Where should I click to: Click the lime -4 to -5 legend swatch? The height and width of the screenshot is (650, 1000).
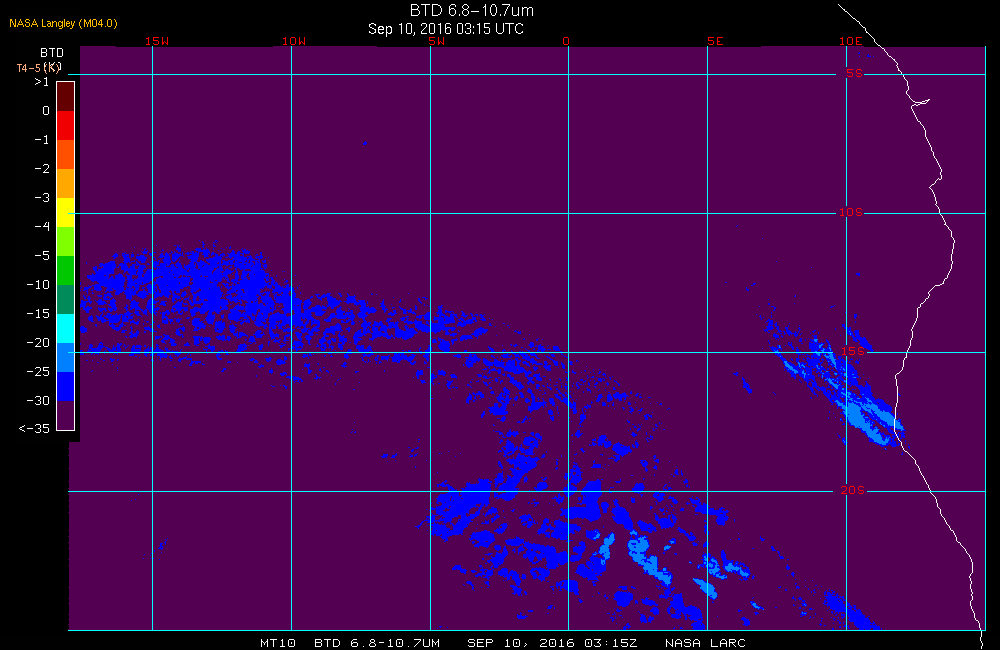pyautogui.click(x=66, y=241)
